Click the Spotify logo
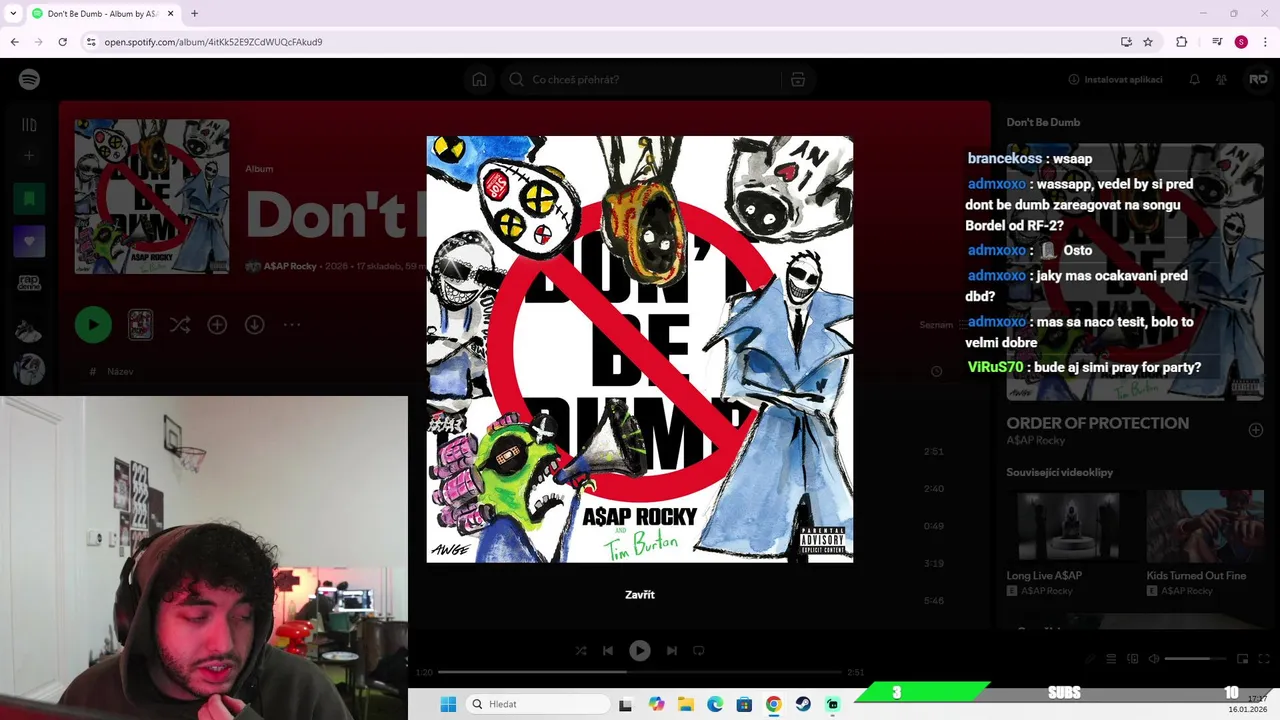The width and height of the screenshot is (1280, 720). [29, 79]
